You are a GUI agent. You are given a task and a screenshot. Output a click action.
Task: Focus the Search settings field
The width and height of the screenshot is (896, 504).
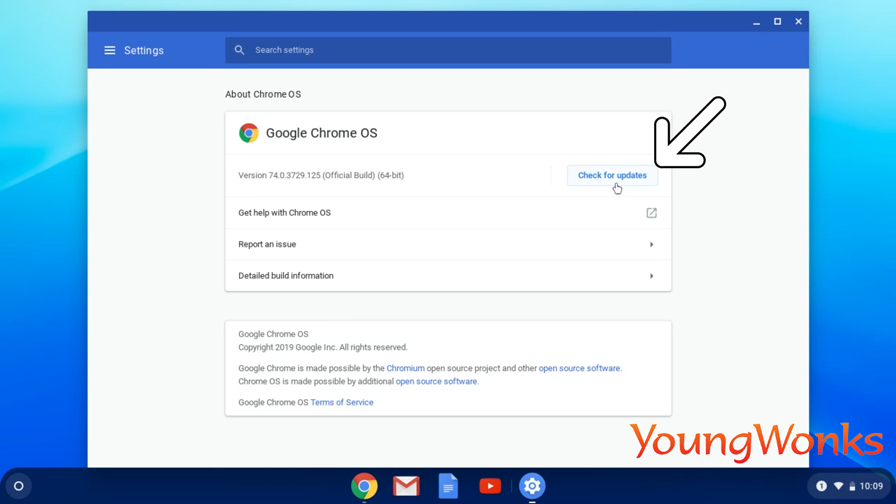448,50
